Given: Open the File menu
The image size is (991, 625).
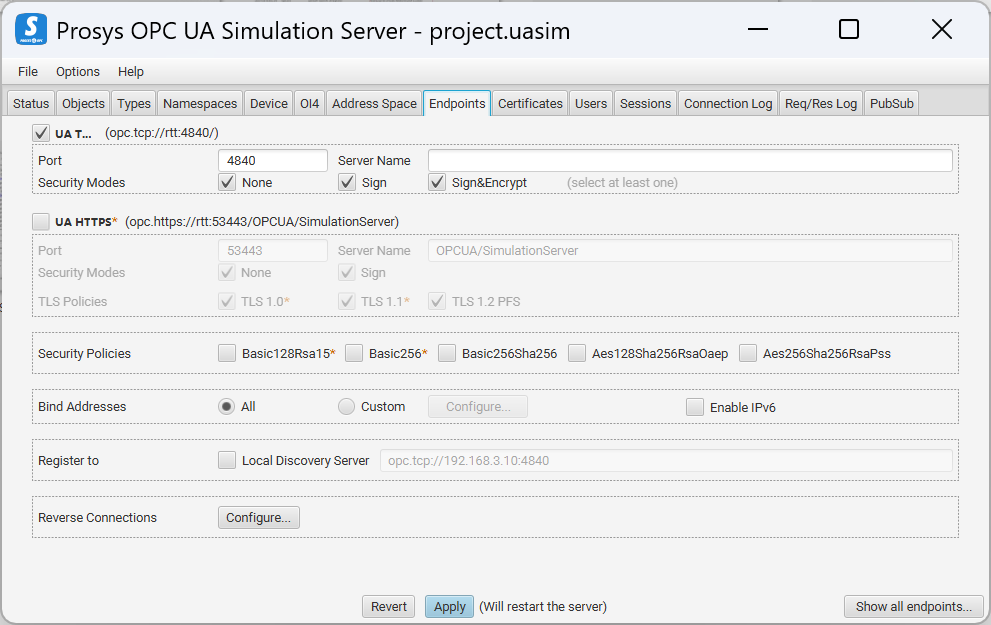Looking at the screenshot, I should click(x=28, y=71).
